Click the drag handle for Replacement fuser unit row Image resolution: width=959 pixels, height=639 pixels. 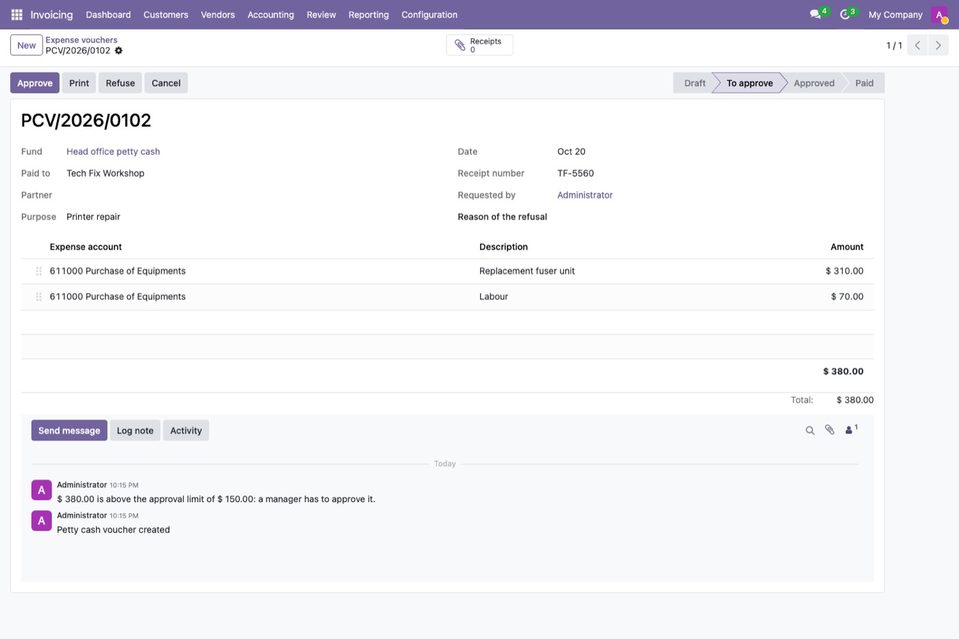tap(39, 271)
